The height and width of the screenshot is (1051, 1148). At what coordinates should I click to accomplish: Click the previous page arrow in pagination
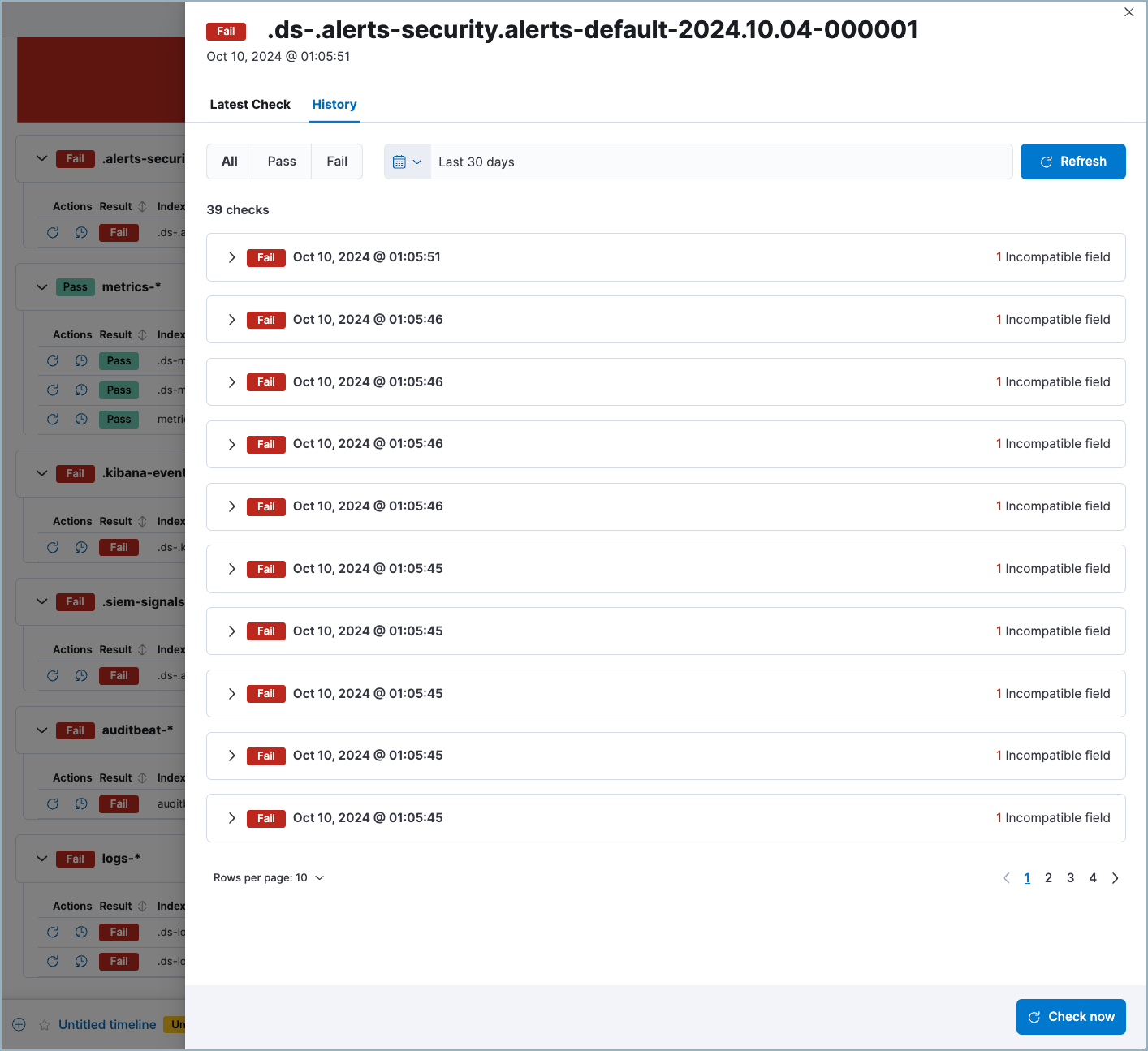pyautogui.click(x=1007, y=878)
